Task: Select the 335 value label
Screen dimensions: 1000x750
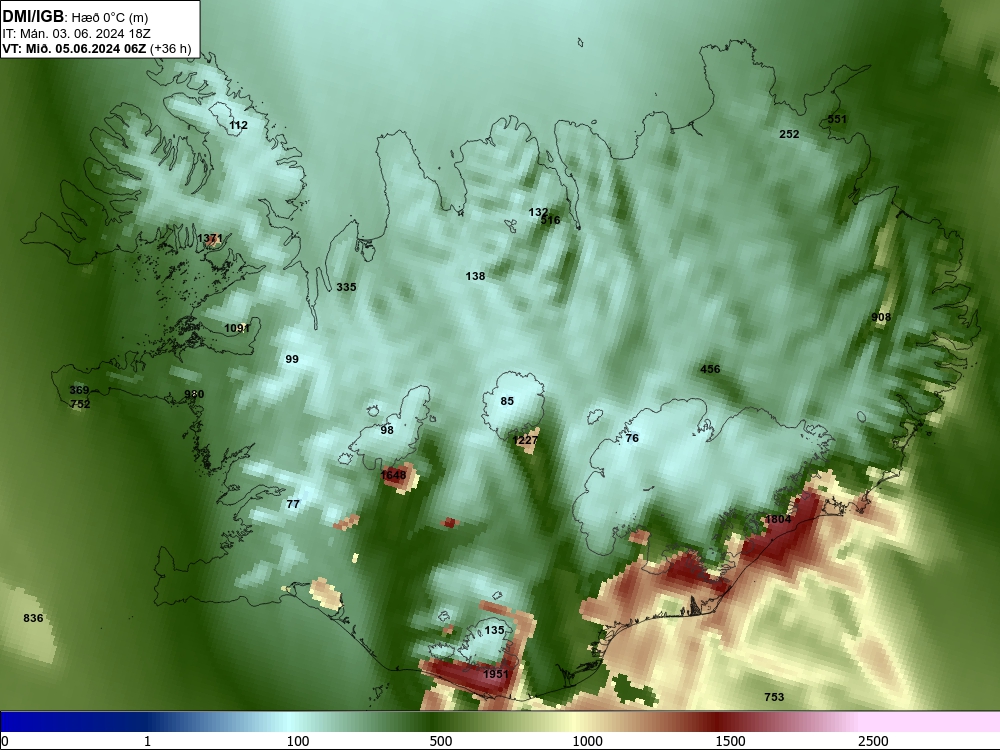Action: point(346,287)
